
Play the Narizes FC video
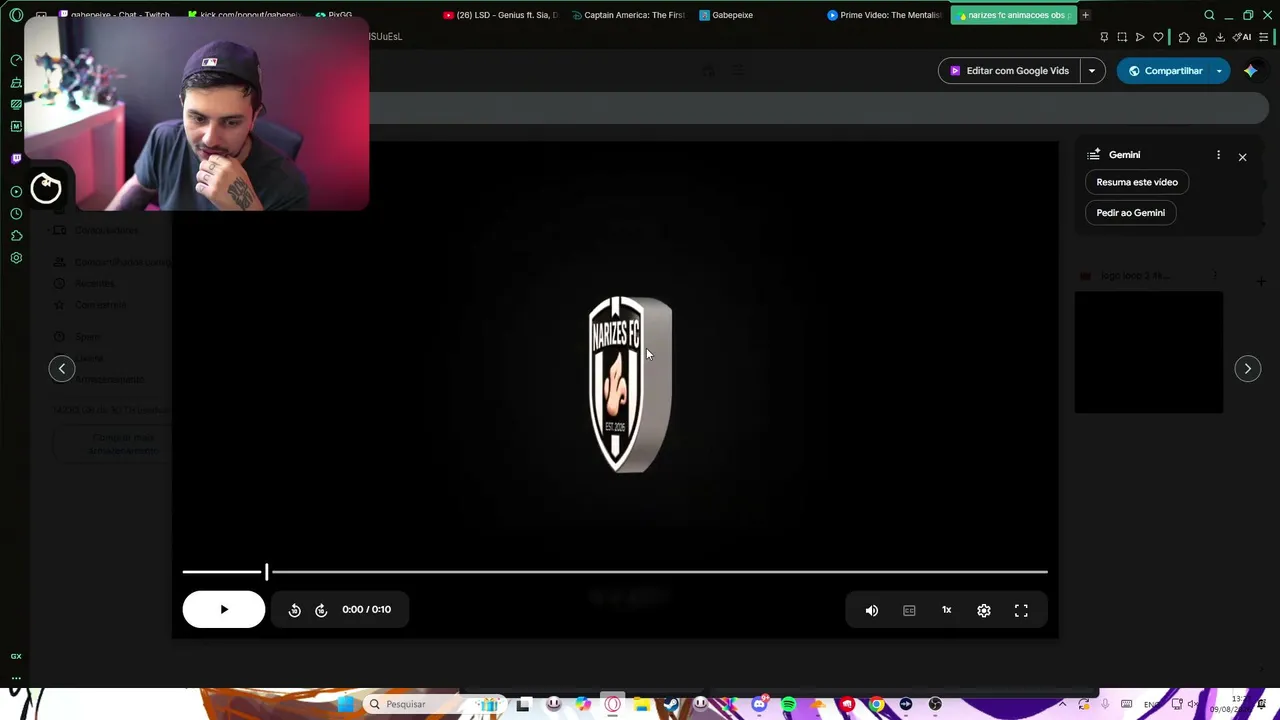pyautogui.click(x=224, y=609)
